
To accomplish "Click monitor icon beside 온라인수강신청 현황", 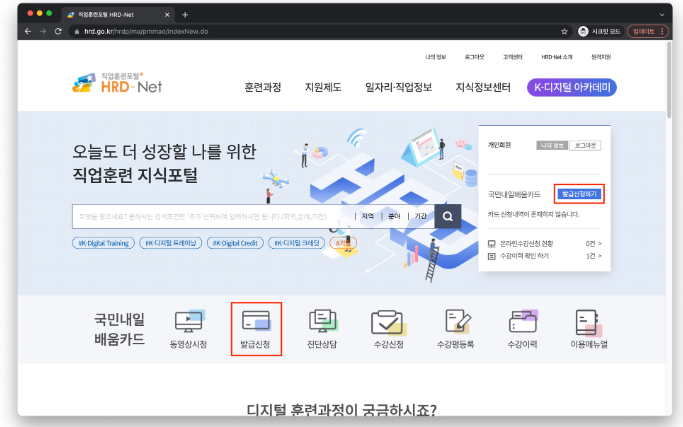I will click(x=492, y=244).
